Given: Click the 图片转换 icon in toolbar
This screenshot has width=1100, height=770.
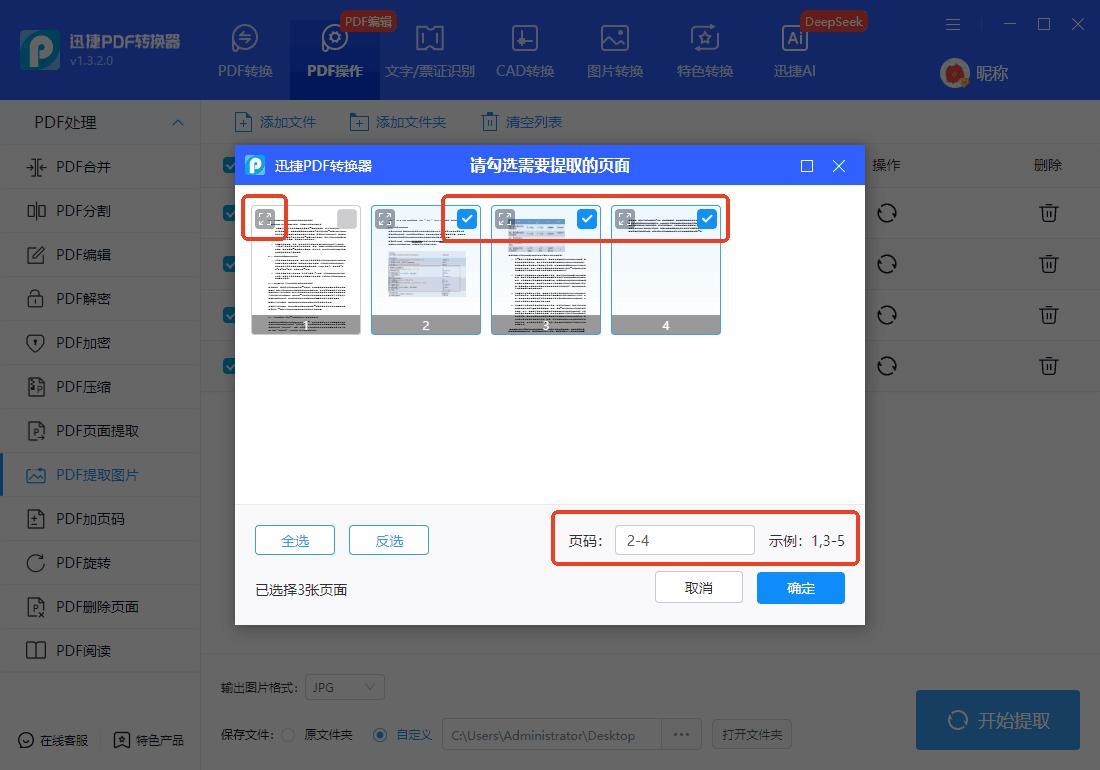Looking at the screenshot, I should tap(615, 38).
